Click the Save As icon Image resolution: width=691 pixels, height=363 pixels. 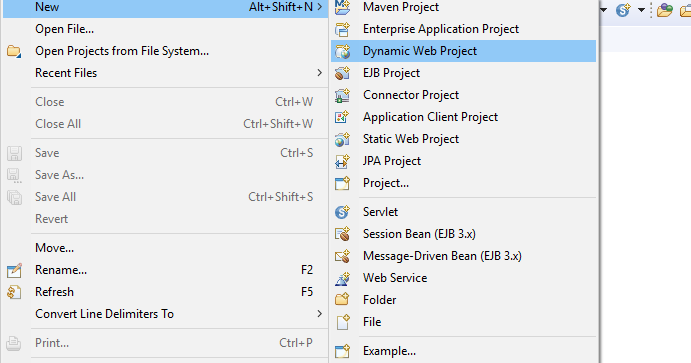14,175
